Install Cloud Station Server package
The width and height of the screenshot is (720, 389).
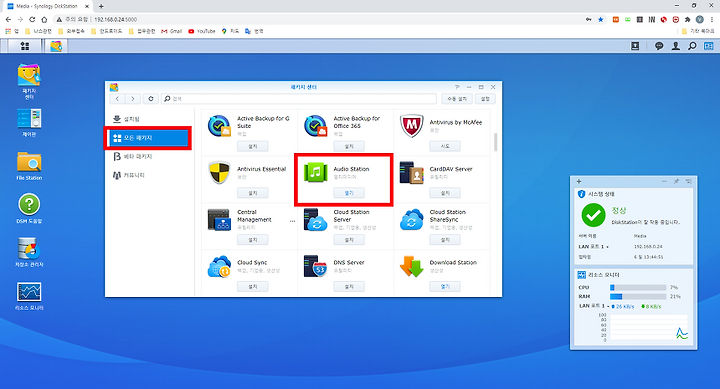tap(349, 240)
